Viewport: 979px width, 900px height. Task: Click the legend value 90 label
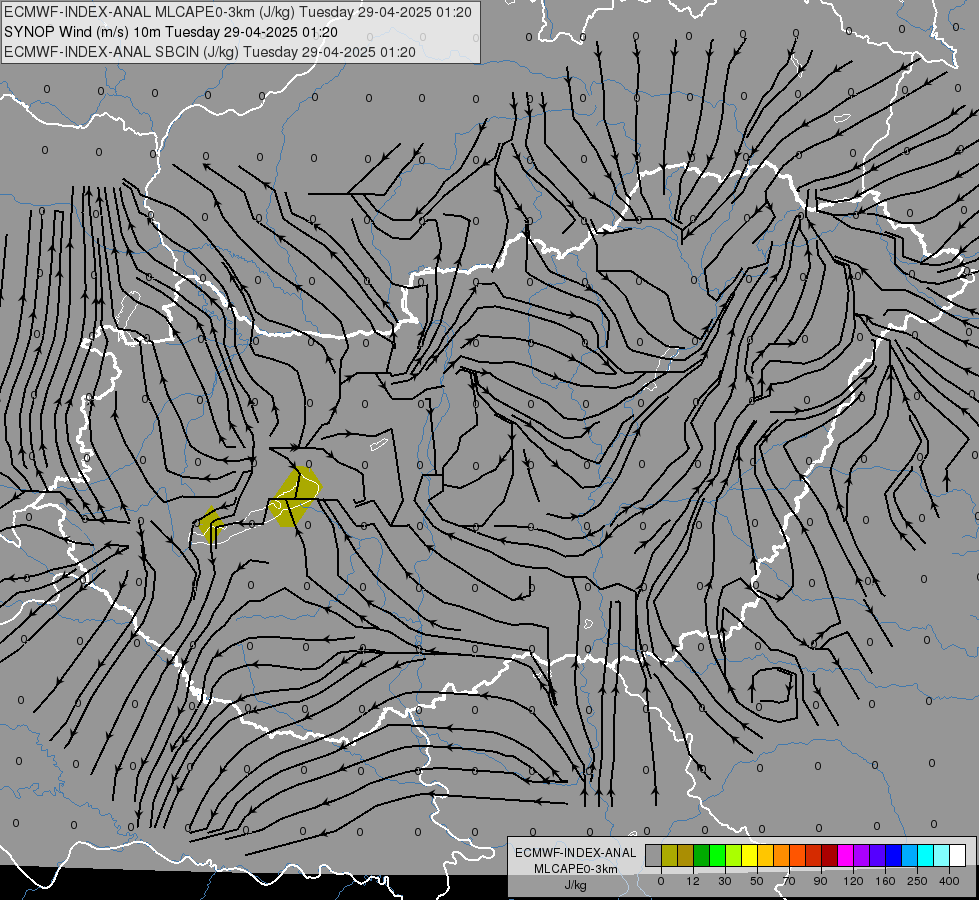coord(820,881)
